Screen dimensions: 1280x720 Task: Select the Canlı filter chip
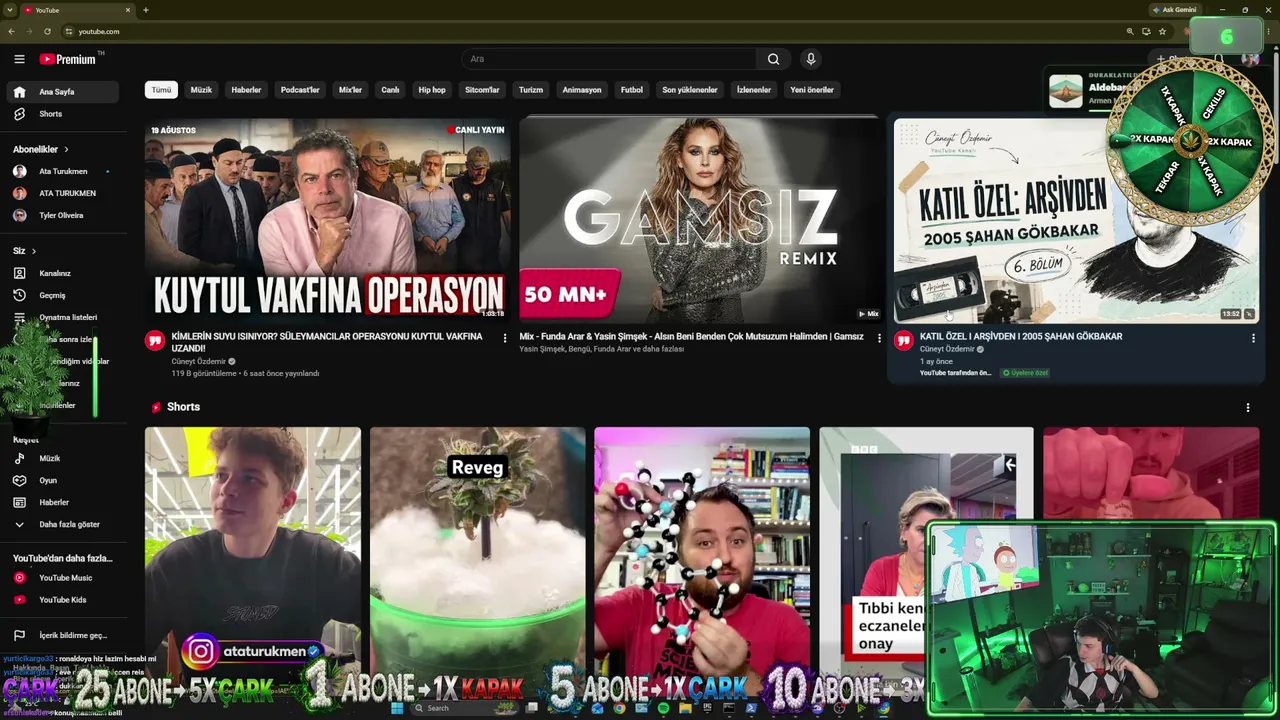(390, 90)
